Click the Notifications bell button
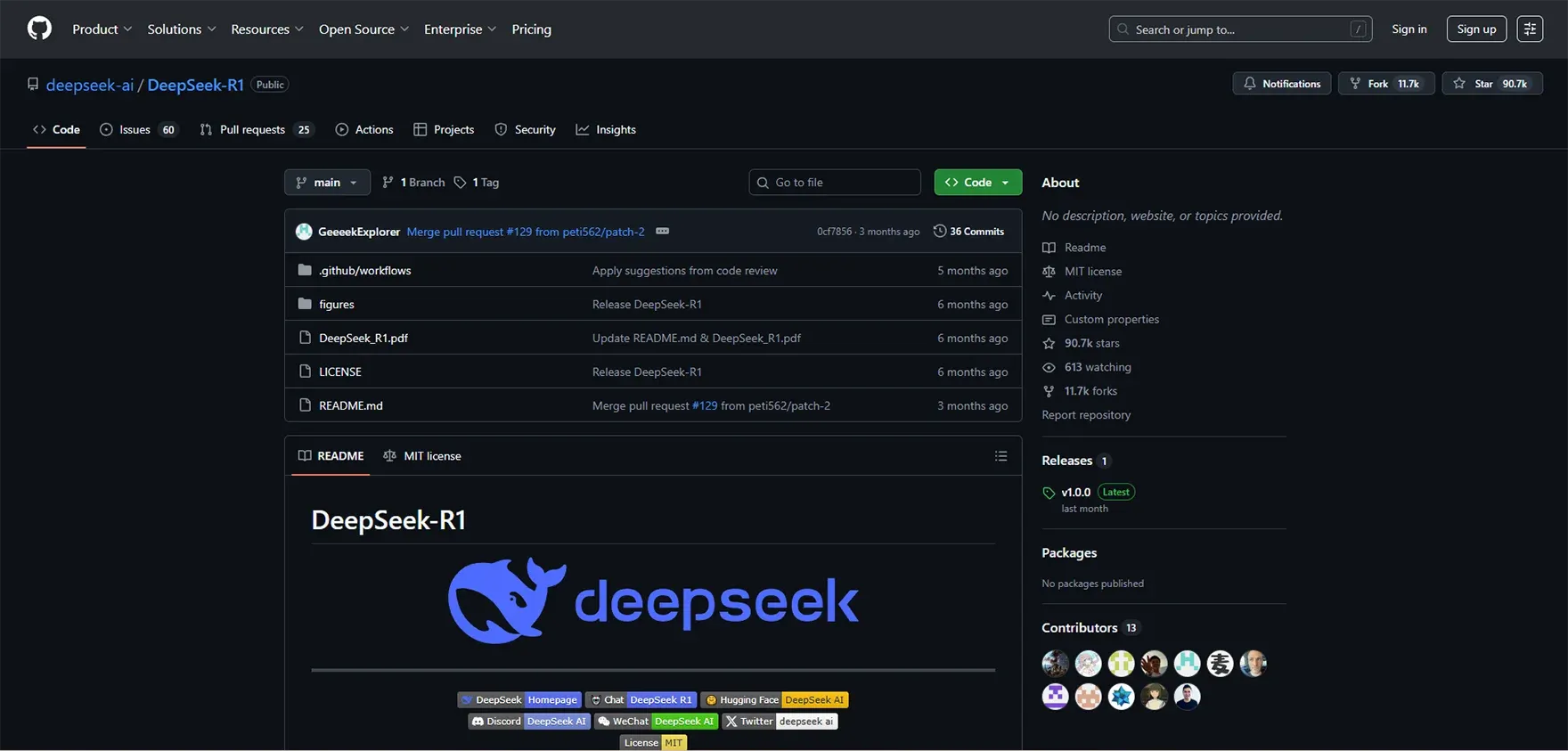 1282,84
